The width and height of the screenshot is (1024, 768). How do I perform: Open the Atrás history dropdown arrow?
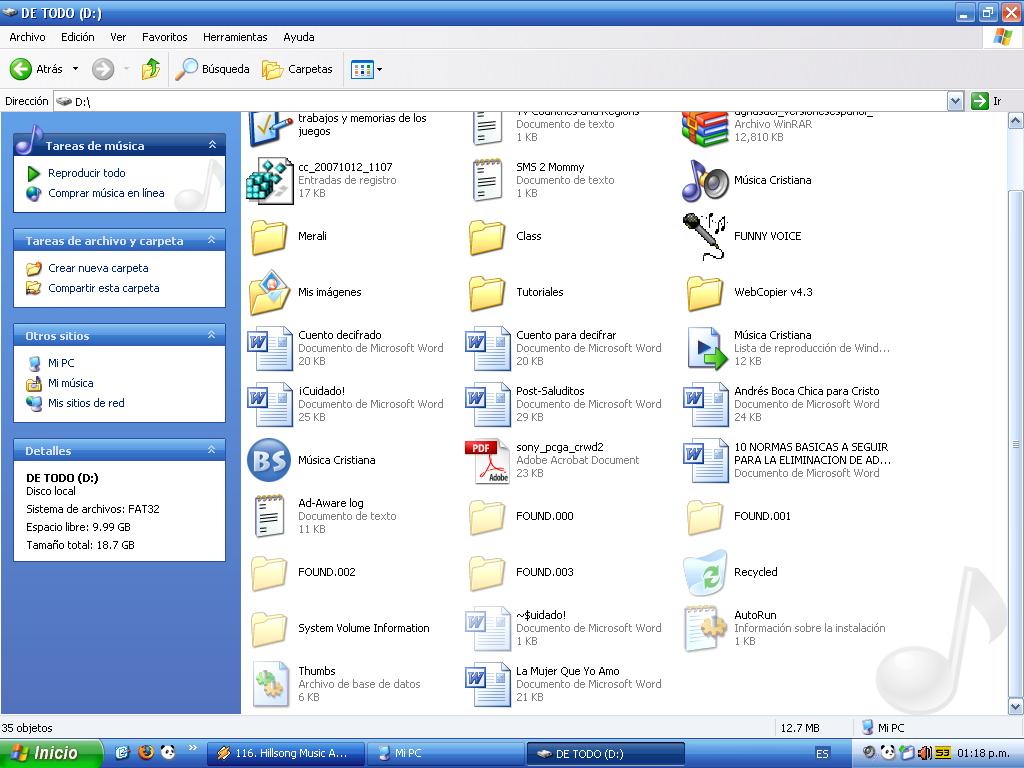coord(75,69)
